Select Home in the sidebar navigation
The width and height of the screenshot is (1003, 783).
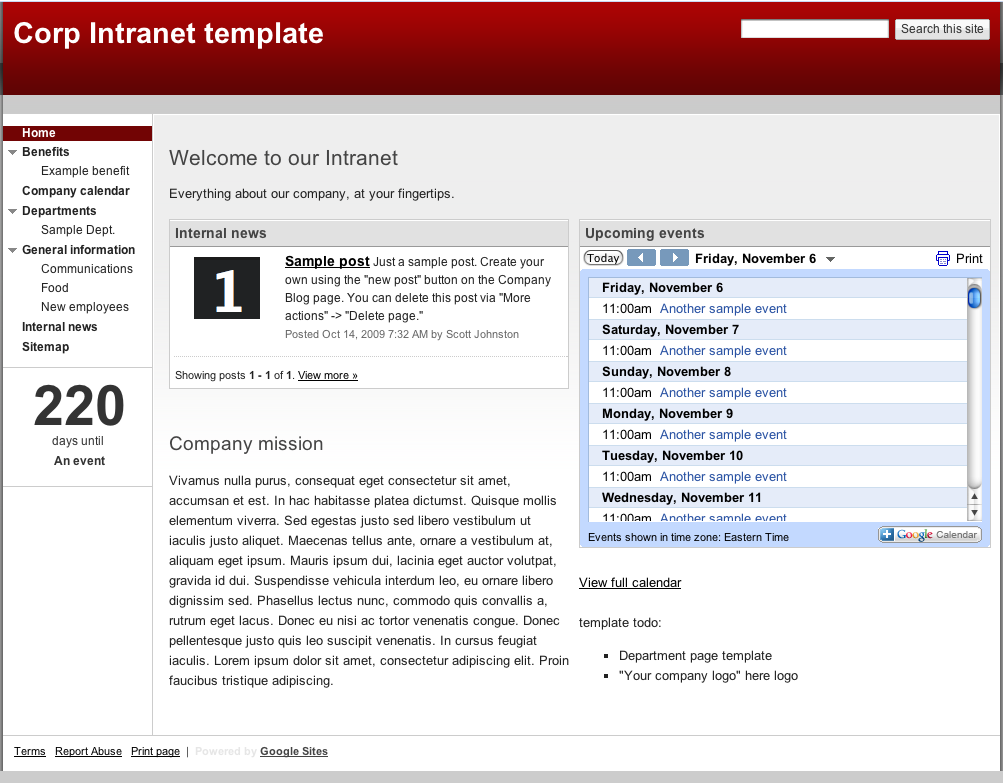pos(39,133)
